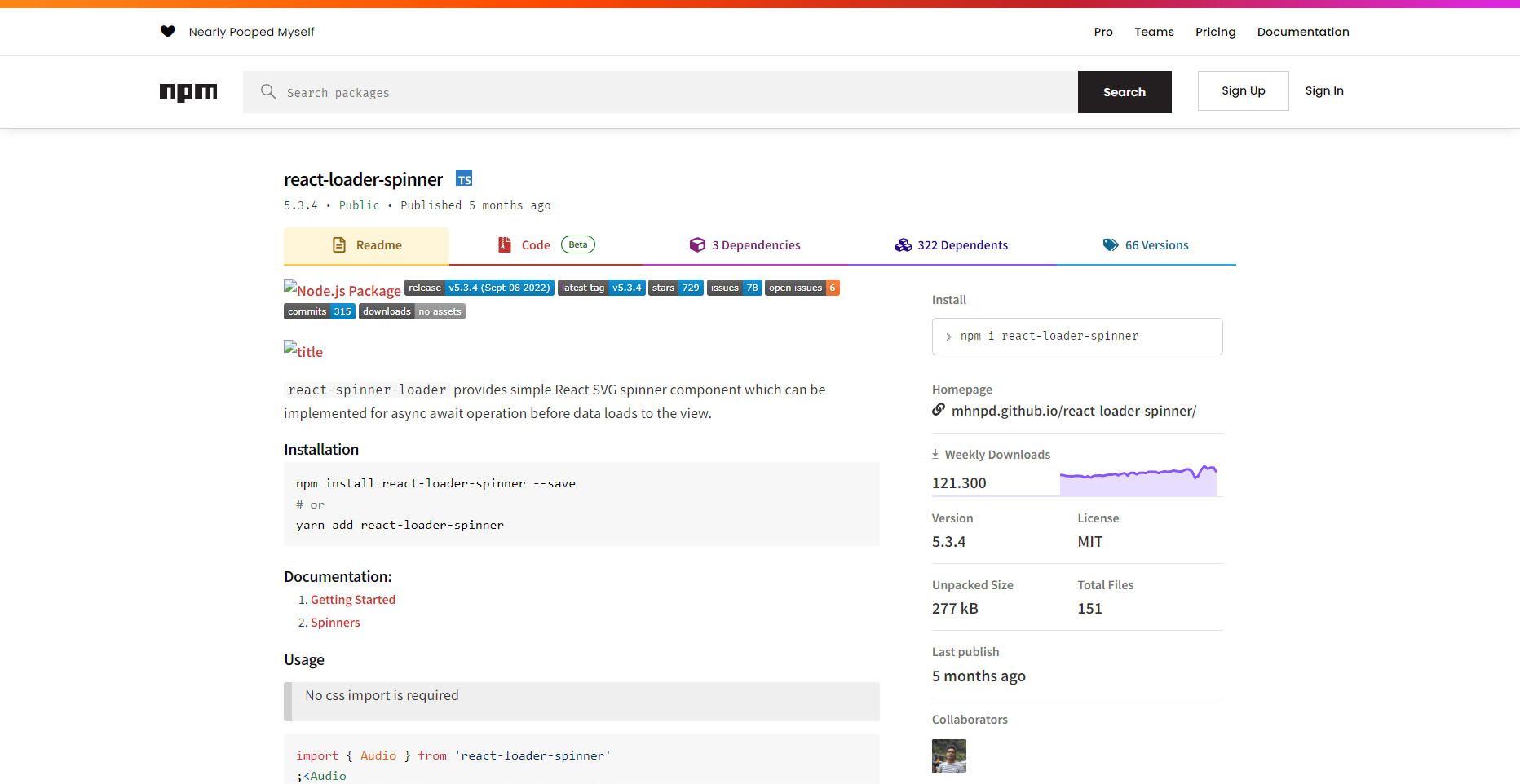Viewport: 1520px width, 784px height.
Task: Focus the Search packages input field
Action: [x=661, y=92]
